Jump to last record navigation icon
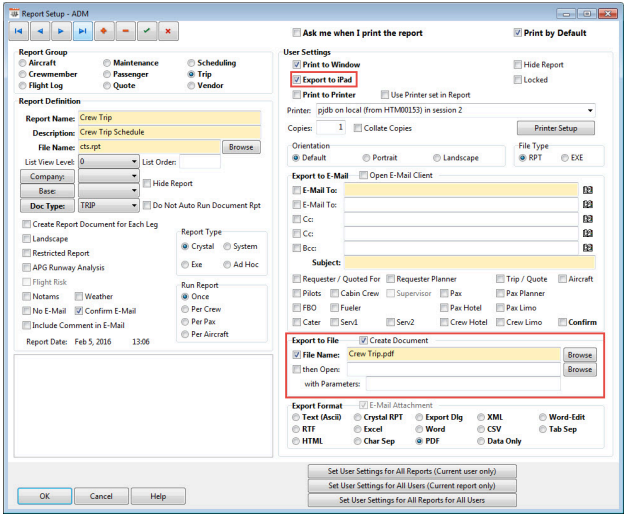Viewport: 625px width, 514px height. click(83, 31)
